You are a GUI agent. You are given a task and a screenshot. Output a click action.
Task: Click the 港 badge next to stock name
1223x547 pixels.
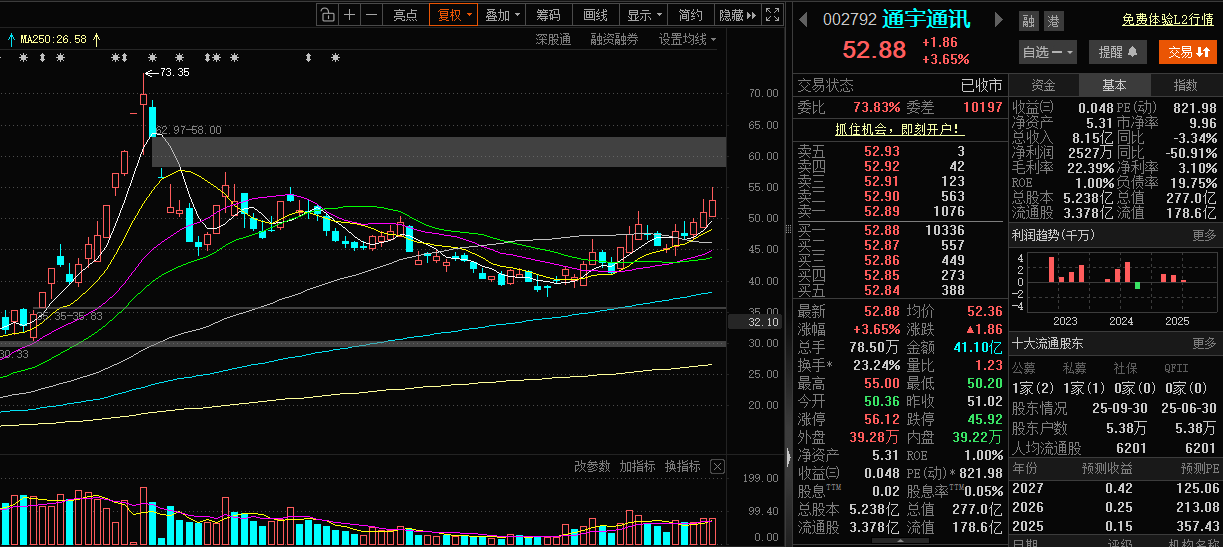(1053, 21)
